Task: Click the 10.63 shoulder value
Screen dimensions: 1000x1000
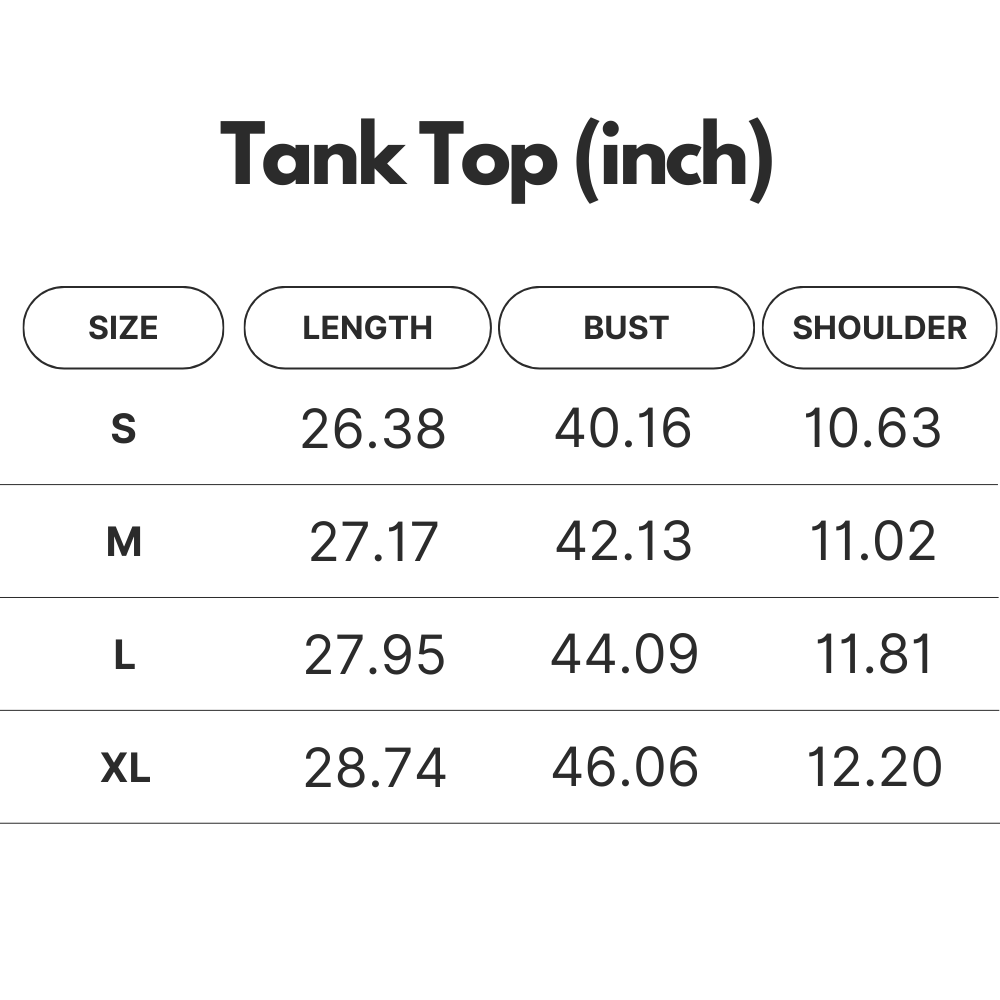Action: 872,428
